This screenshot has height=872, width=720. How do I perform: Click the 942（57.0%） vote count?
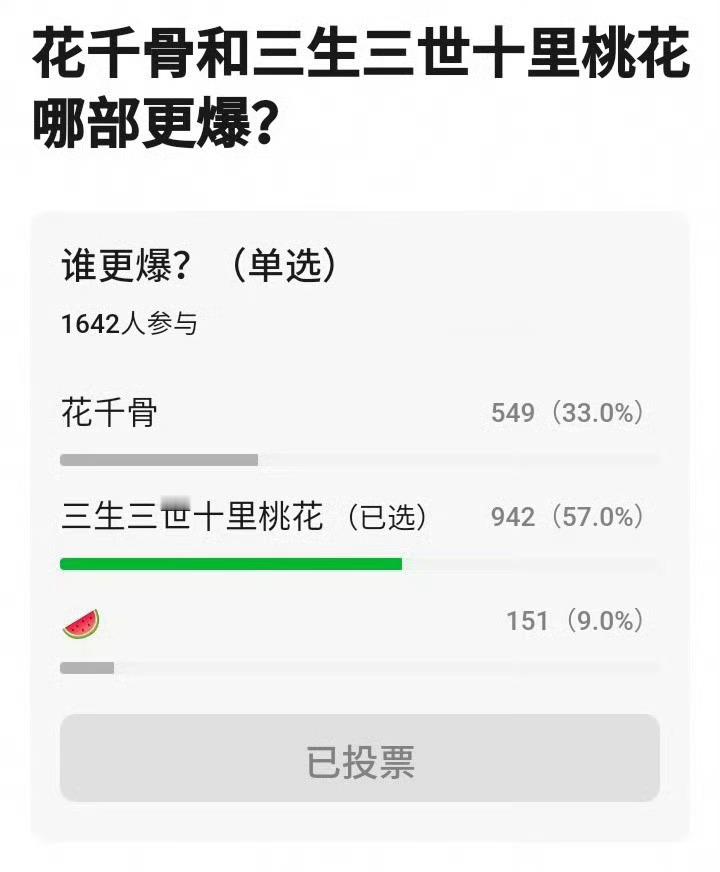[x=568, y=517]
